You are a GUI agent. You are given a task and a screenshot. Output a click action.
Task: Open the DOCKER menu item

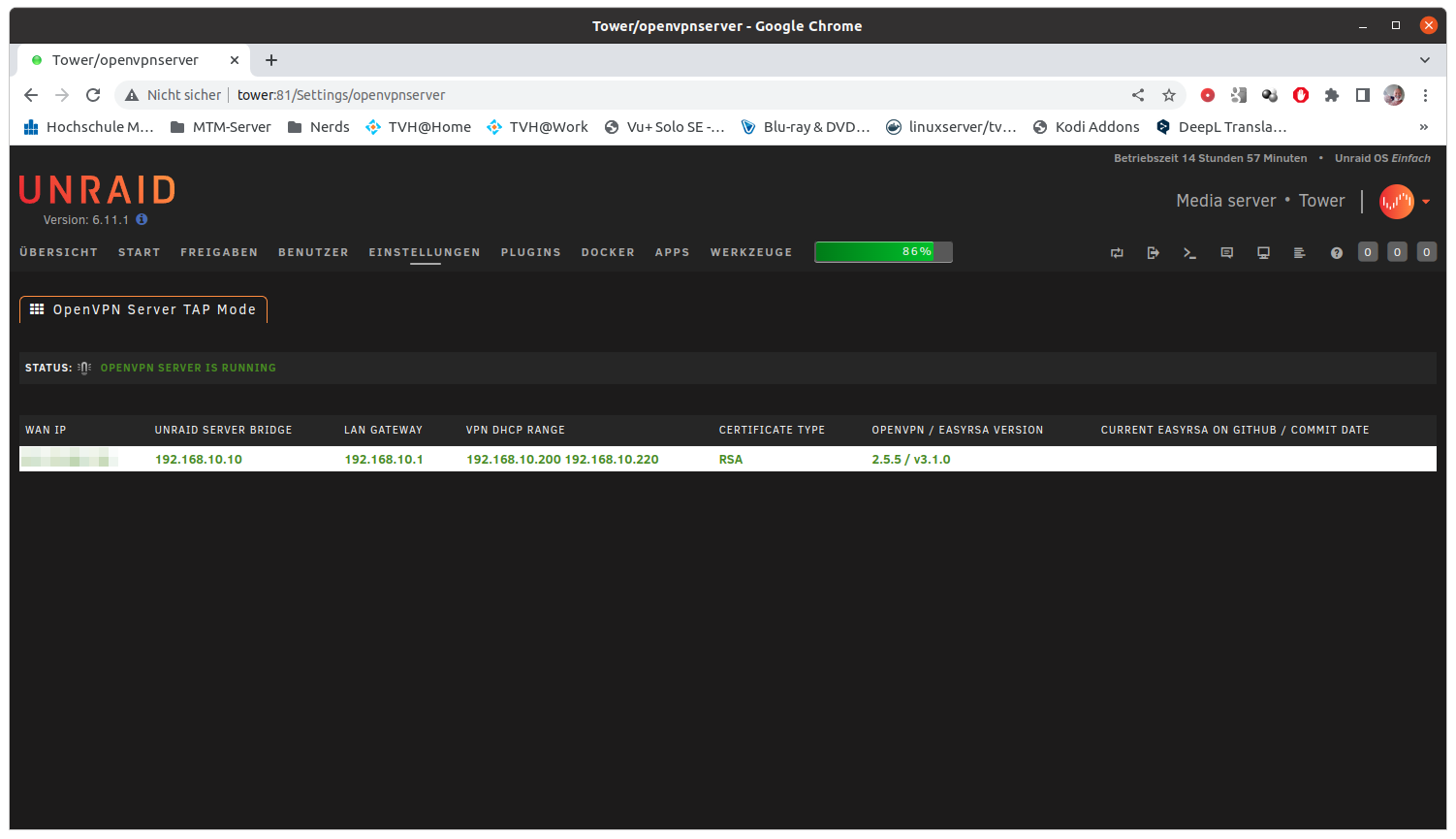click(608, 252)
